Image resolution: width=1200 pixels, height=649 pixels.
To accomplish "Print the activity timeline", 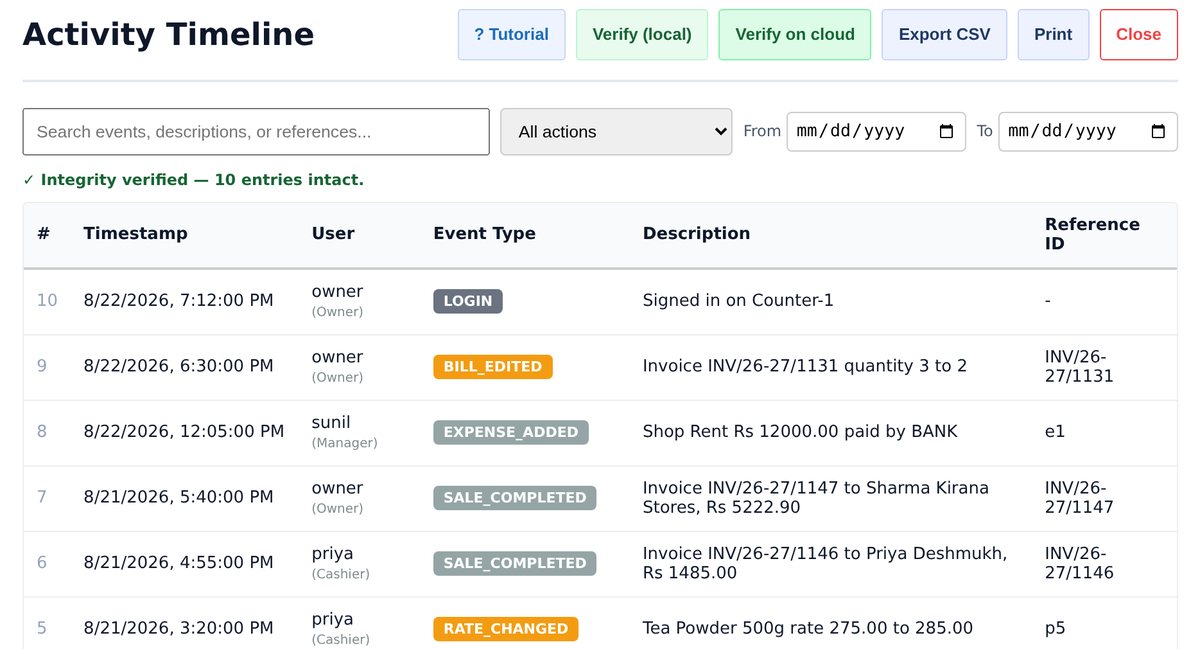I will pyautogui.click(x=1053, y=34).
